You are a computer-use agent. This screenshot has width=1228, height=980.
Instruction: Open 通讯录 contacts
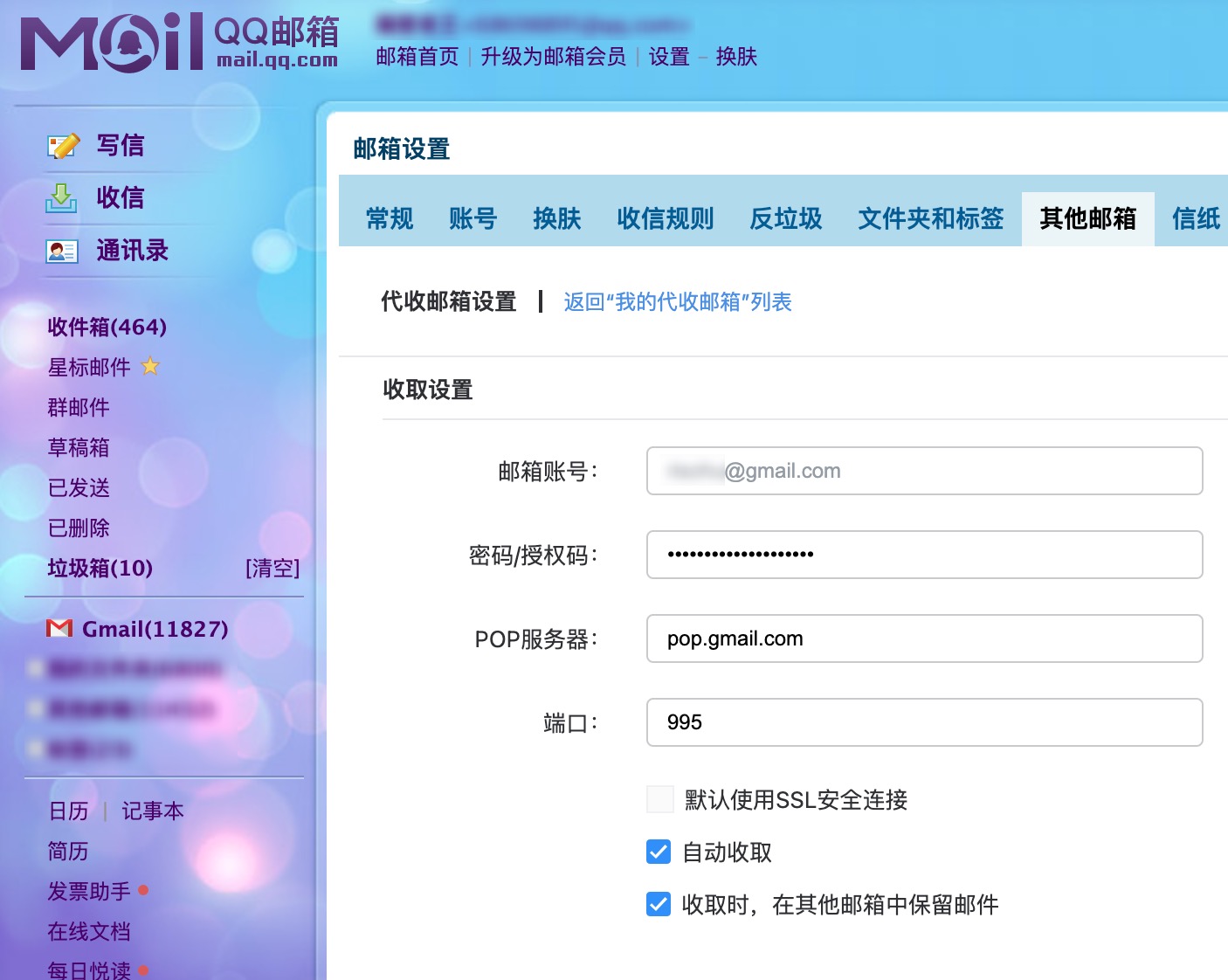tap(133, 252)
